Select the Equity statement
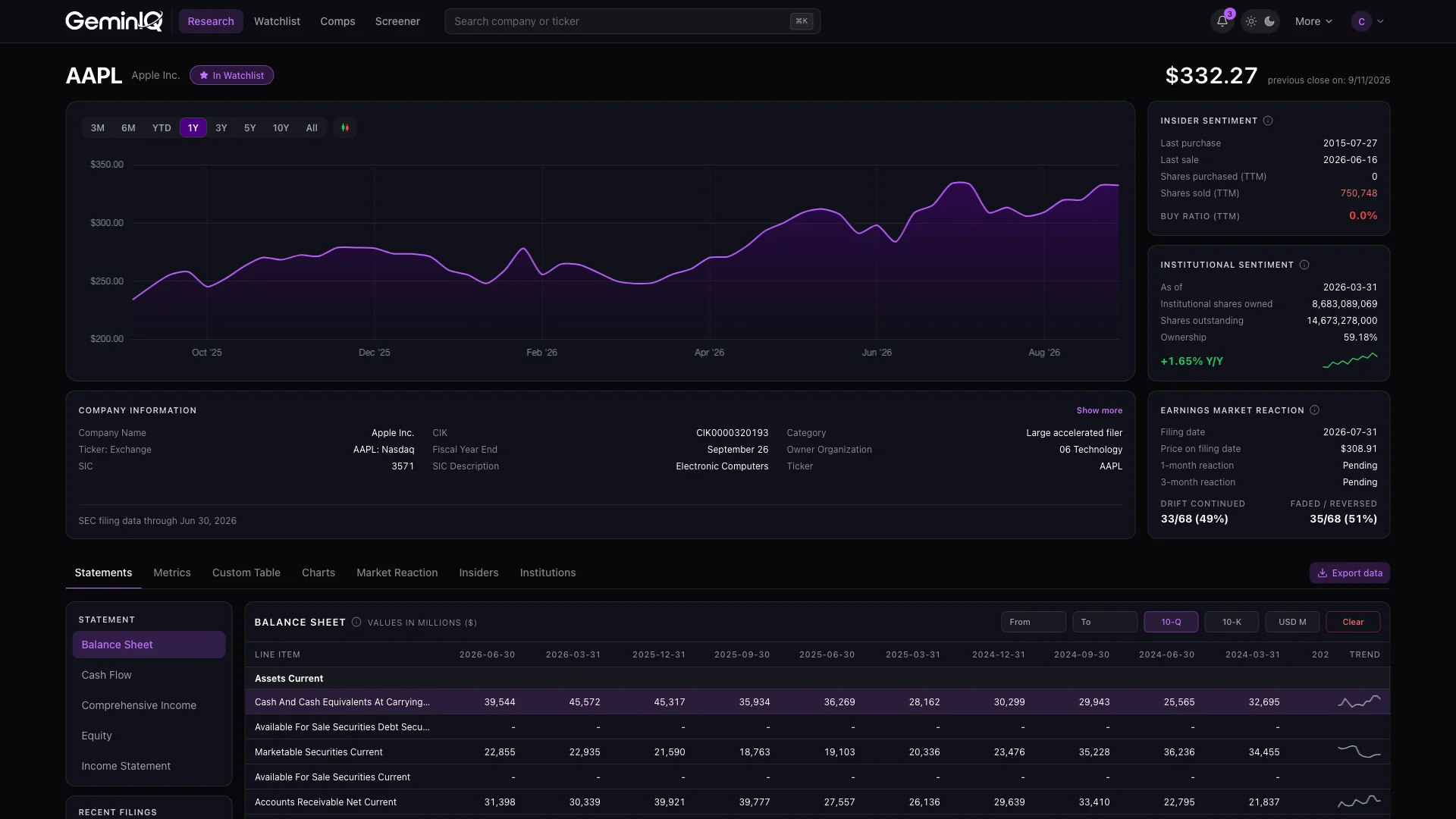Screen dimensions: 1456x819 pos(149,736)
